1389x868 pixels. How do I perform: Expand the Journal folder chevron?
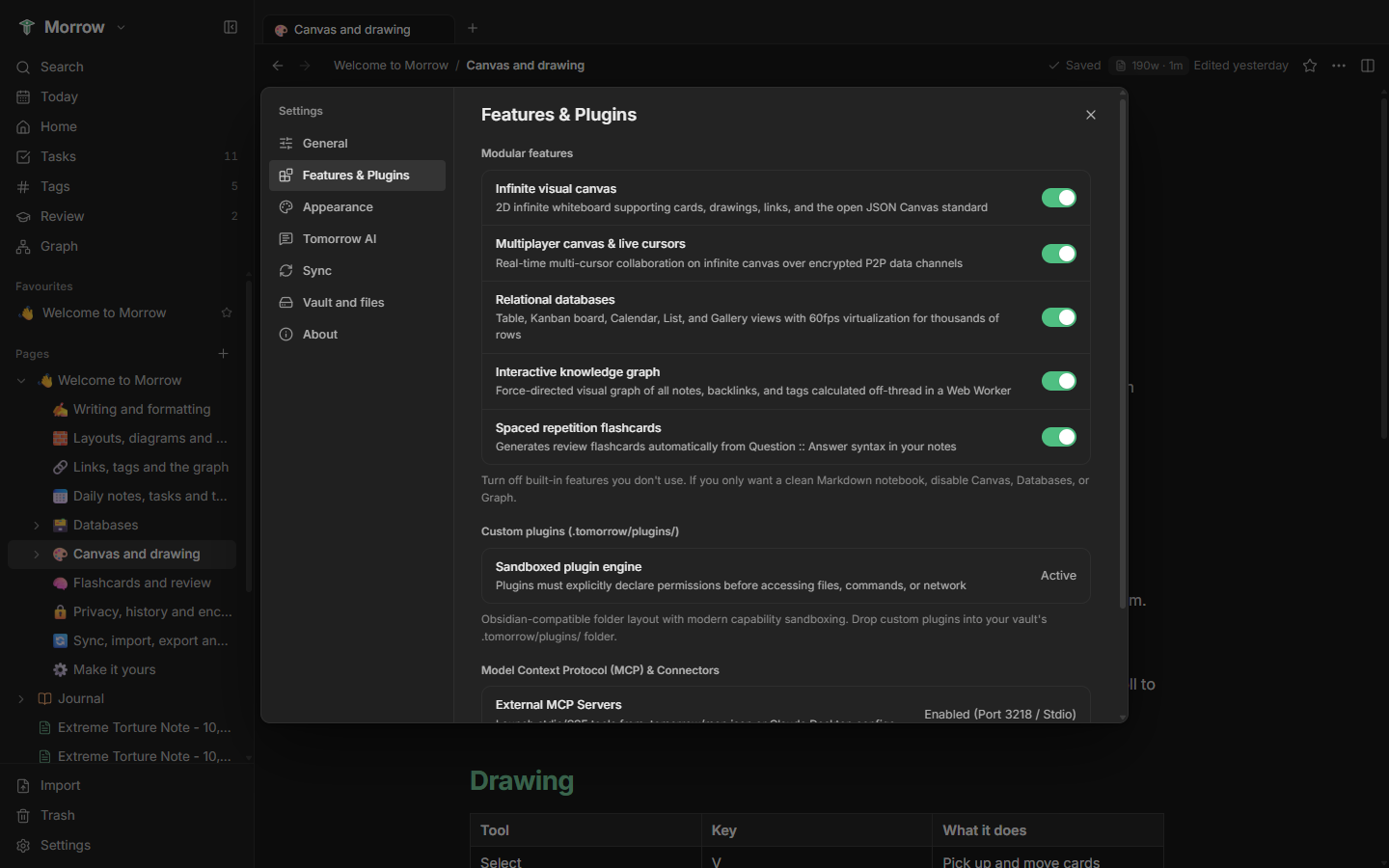[21, 698]
